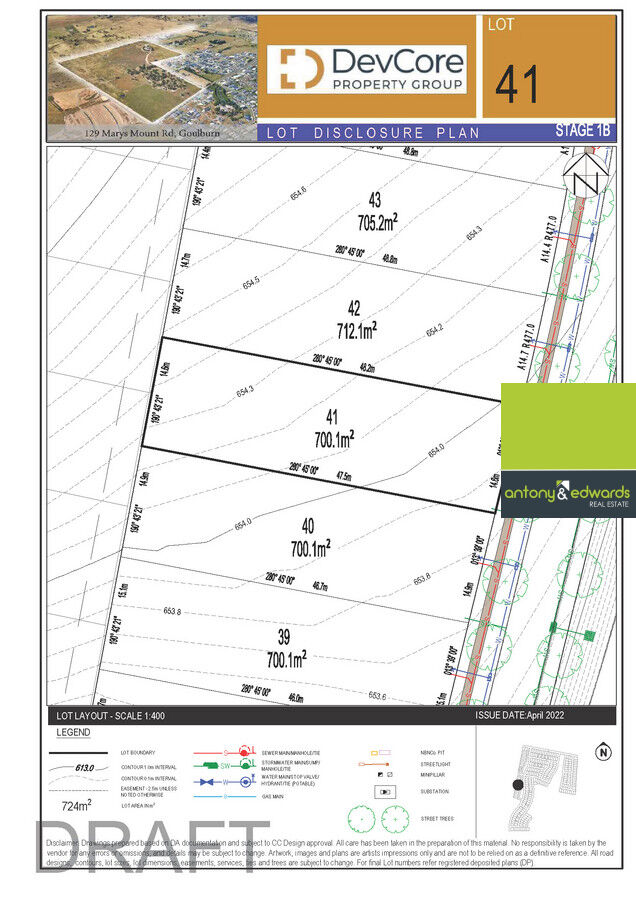This screenshot has width=636, height=900.
Task: Click the large 41 in the orange header
Action: [x=517, y=84]
